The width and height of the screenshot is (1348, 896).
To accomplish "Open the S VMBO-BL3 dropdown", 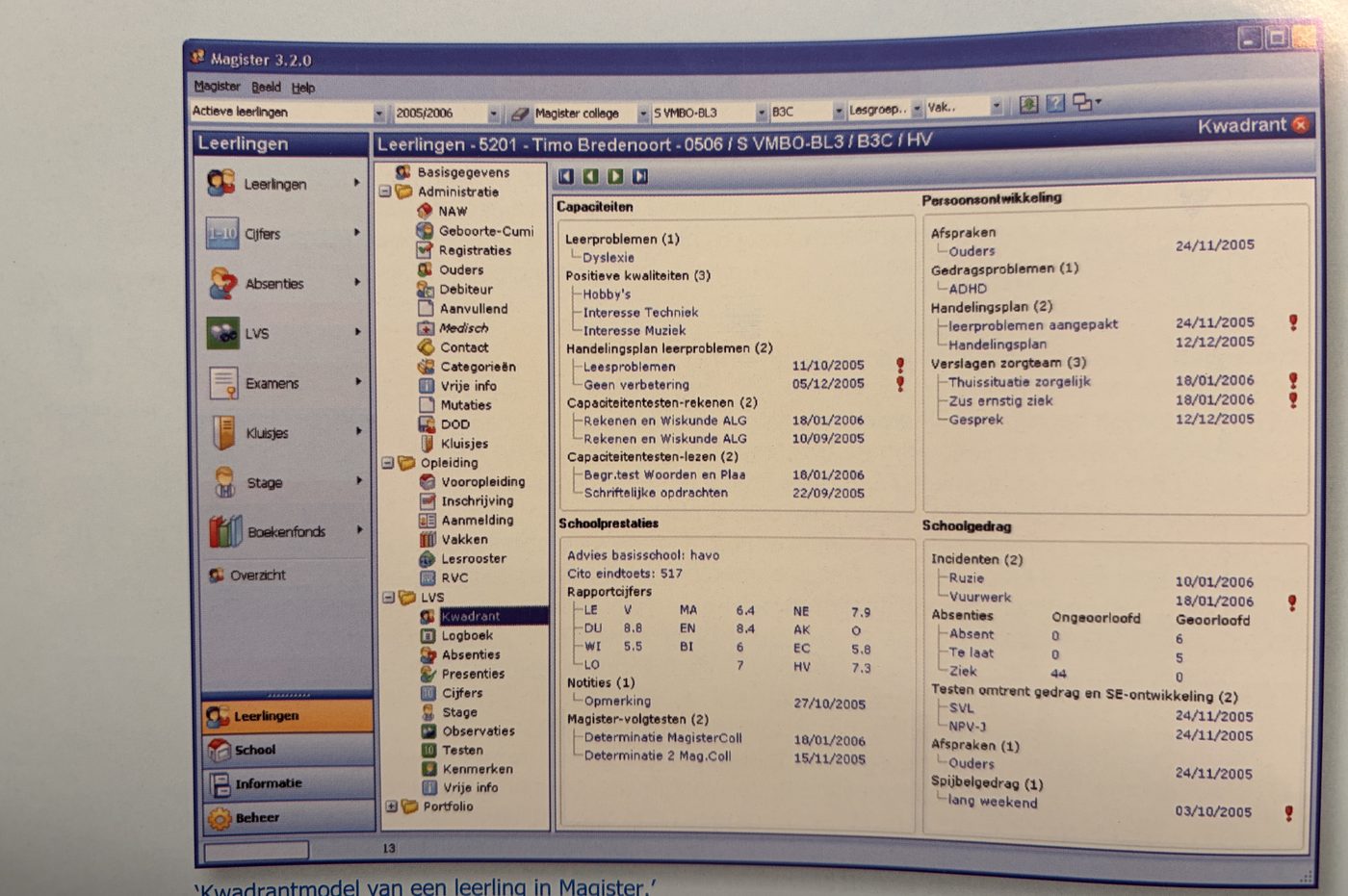I will [761, 113].
